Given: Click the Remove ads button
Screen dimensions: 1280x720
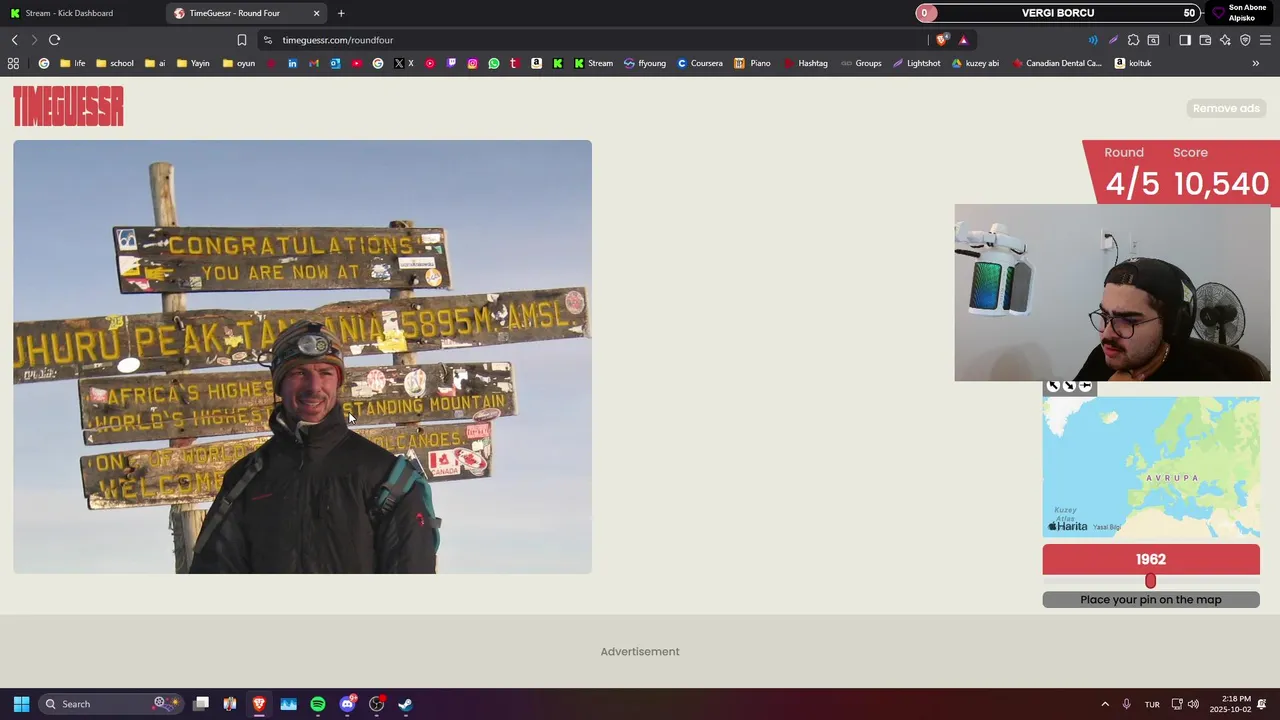Looking at the screenshot, I should (x=1226, y=108).
